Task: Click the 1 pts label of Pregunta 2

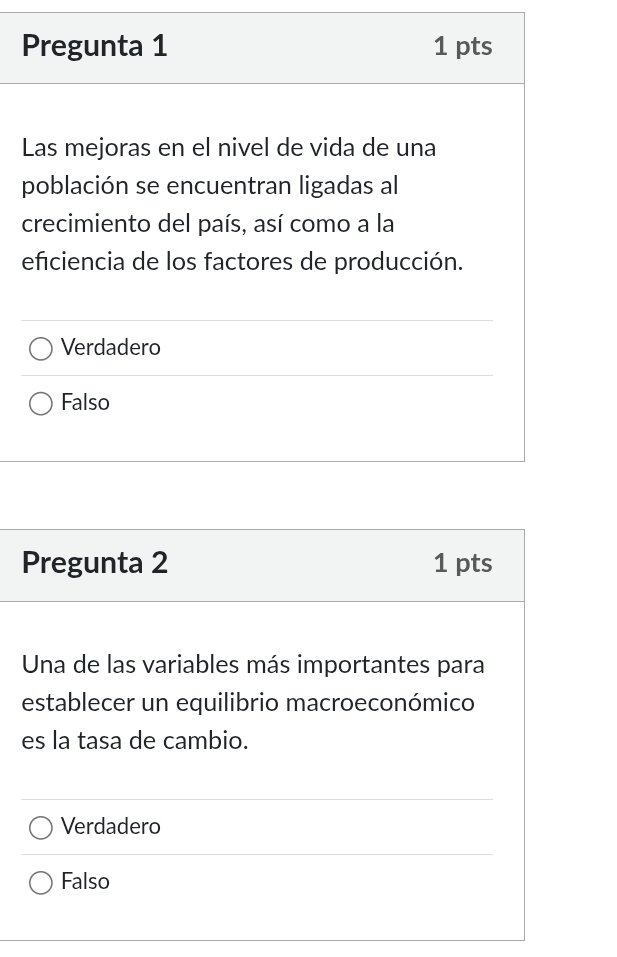Action: 462,563
